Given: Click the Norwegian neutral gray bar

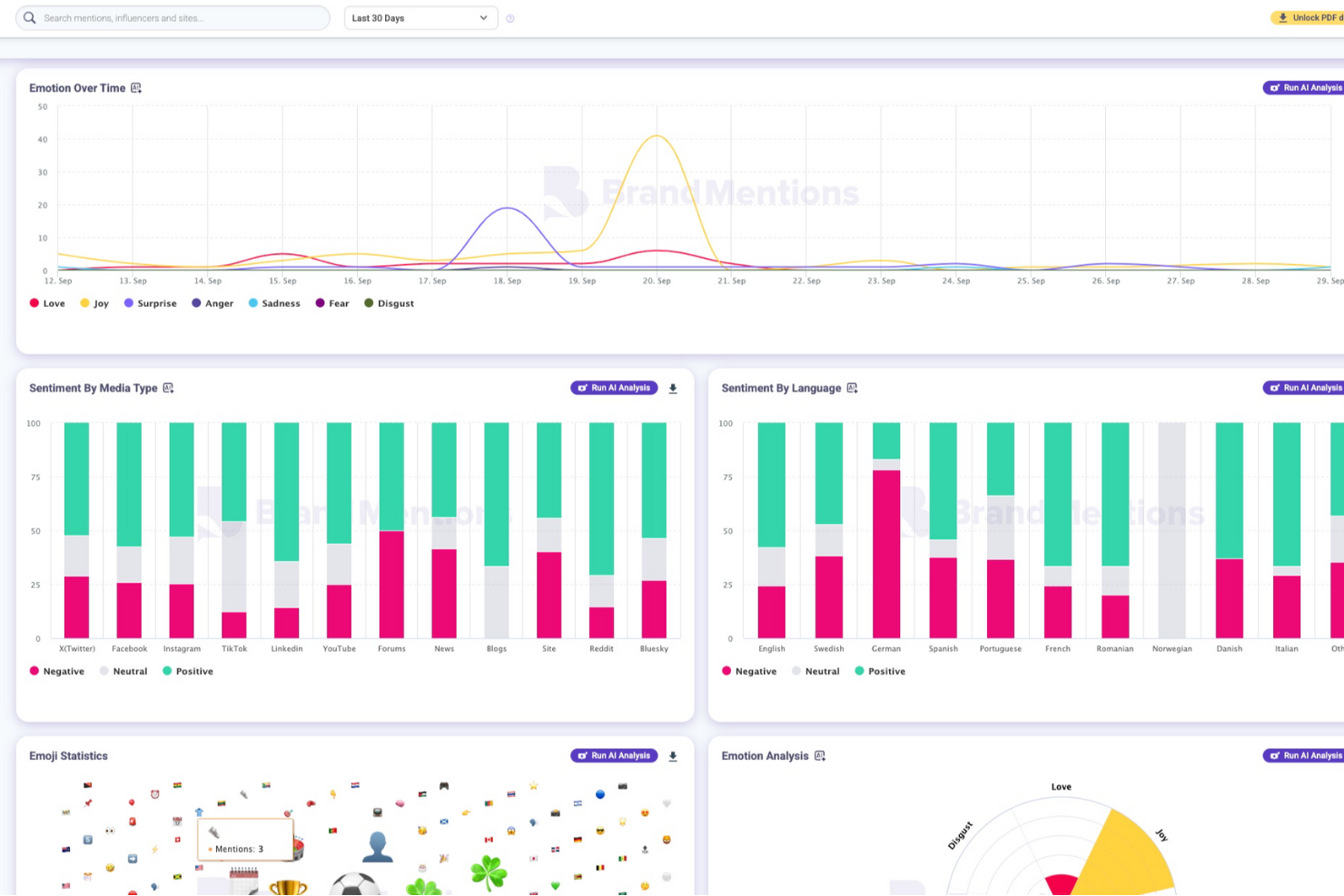Looking at the screenshot, I should pos(1172,530).
